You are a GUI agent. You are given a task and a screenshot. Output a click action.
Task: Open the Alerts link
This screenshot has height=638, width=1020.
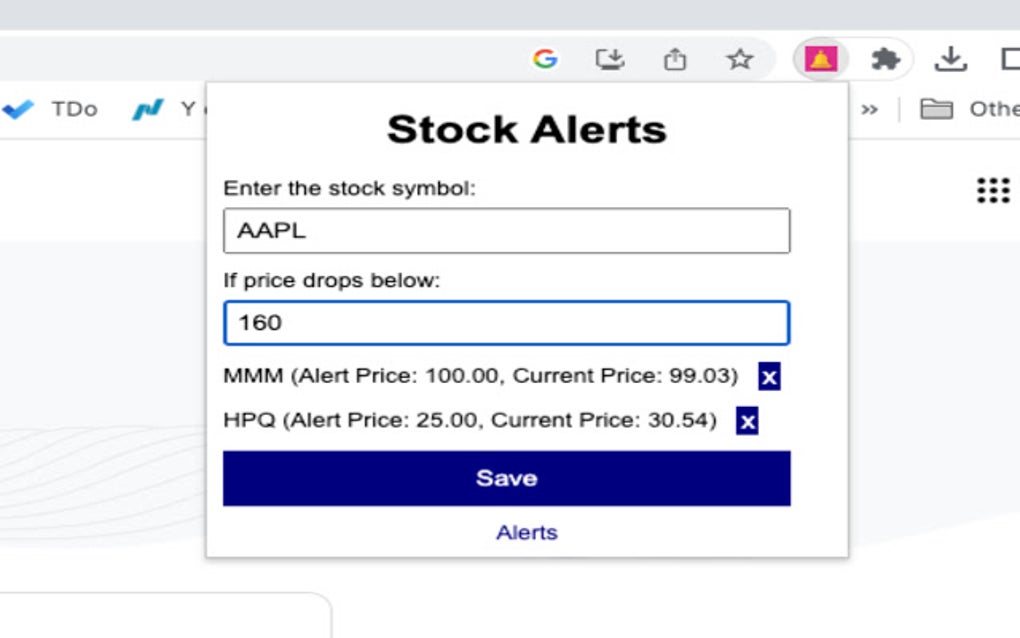coord(526,532)
